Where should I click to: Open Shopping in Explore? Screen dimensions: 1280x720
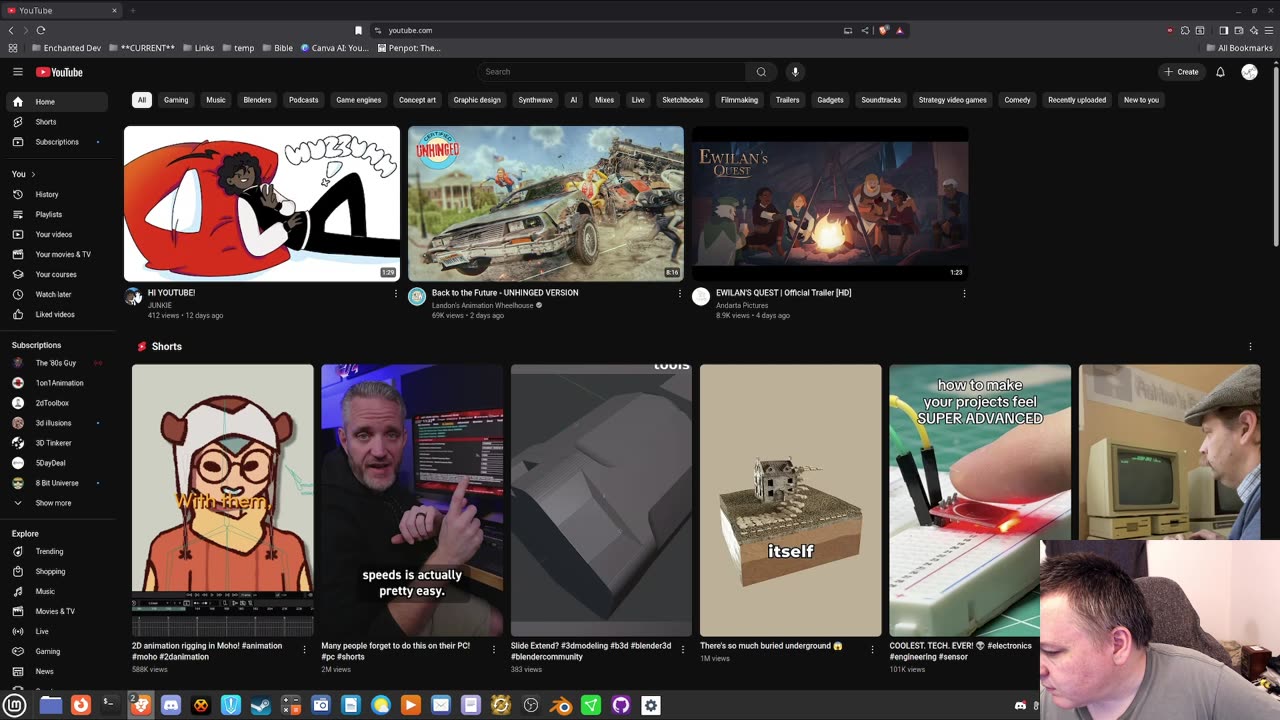[55, 571]
